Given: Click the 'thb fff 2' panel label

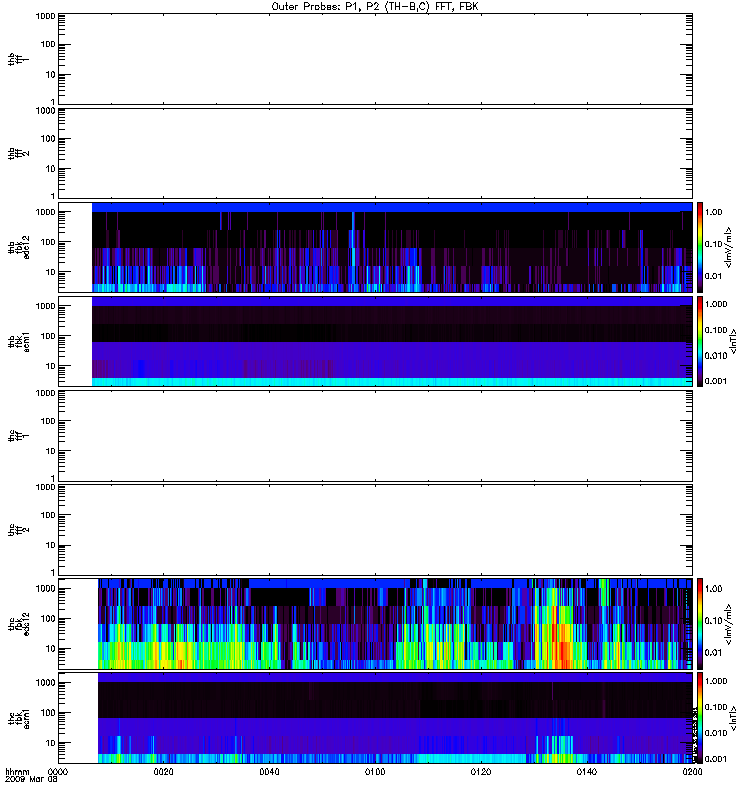Looking at the screenshot, I should pos(18,154).
